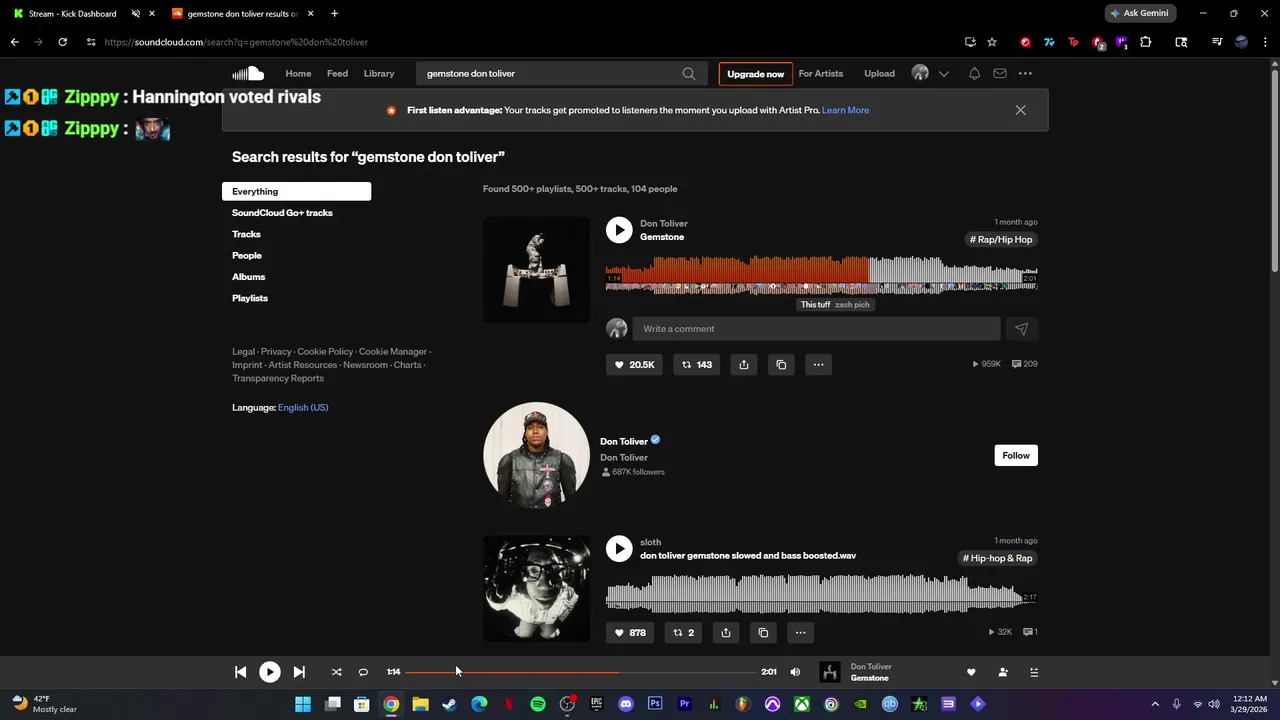Repost the Gemstone track showing 143 reposts
Image resolution: width=1280 pixels, height=720 pixels.
[697, 365]
